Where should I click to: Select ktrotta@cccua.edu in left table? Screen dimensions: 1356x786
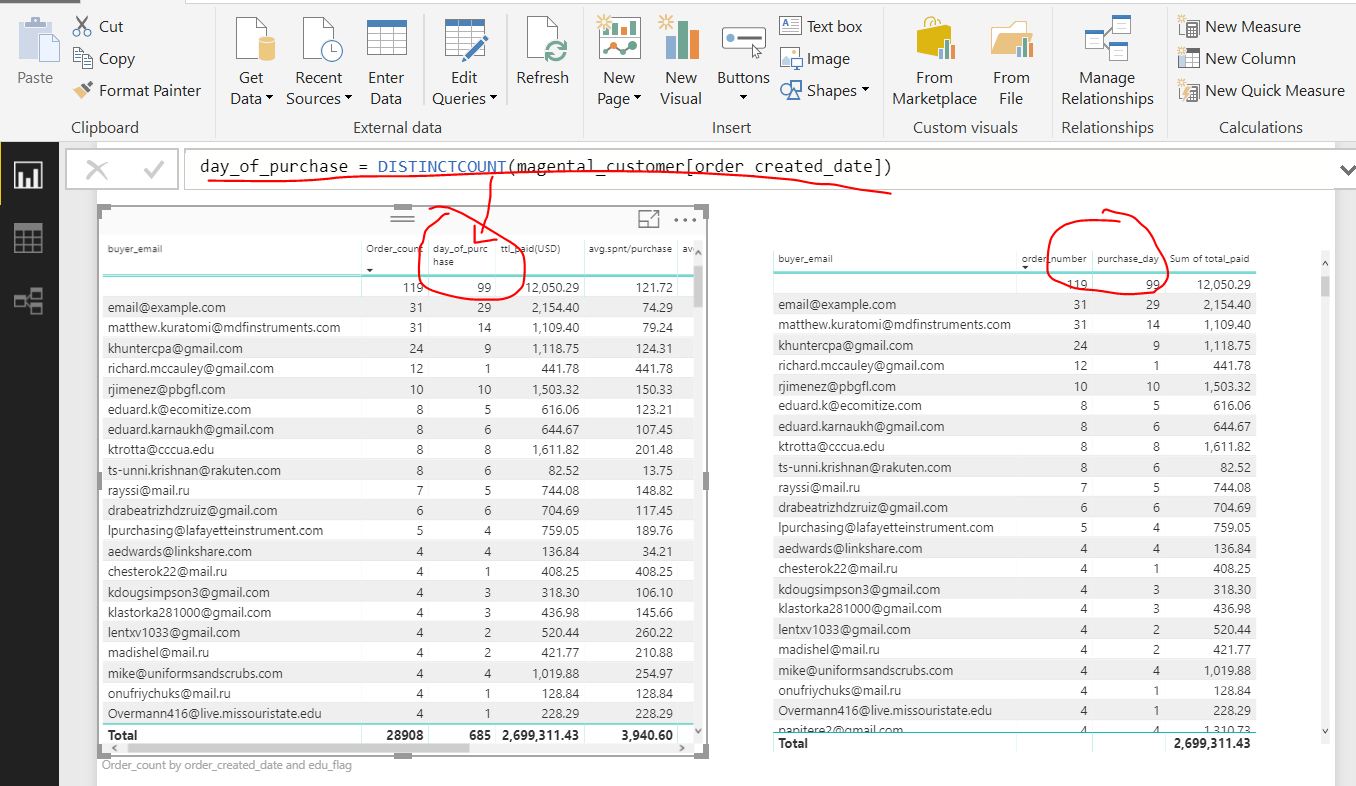tap(161, 450)
